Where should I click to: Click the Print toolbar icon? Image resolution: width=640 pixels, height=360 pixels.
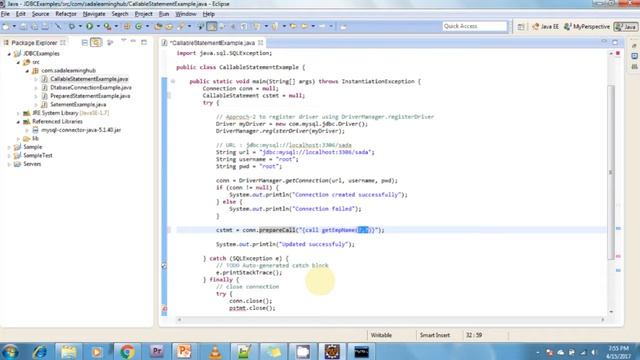pyautogui.click(x=45, y=27)
